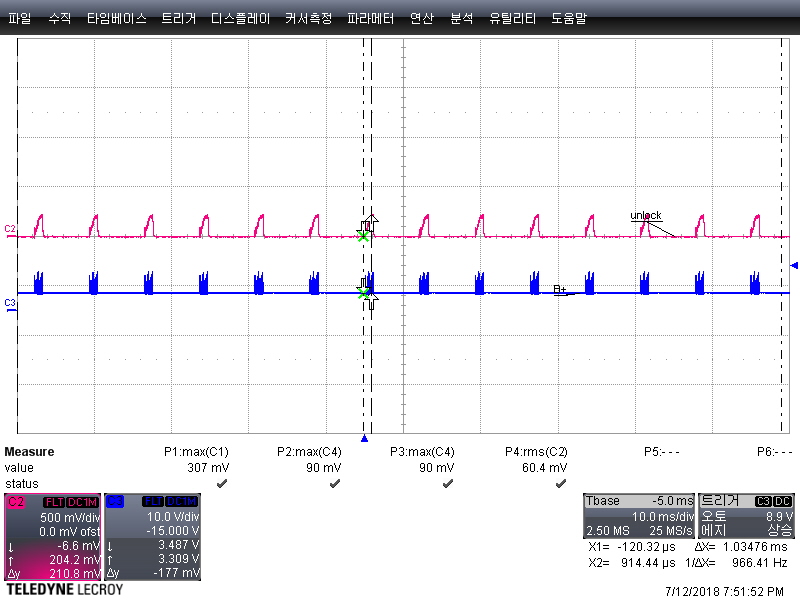The height and width of the screenshot is (600, 800).
Task: Open the 타임베이스 menu
Action: [116, 19]
